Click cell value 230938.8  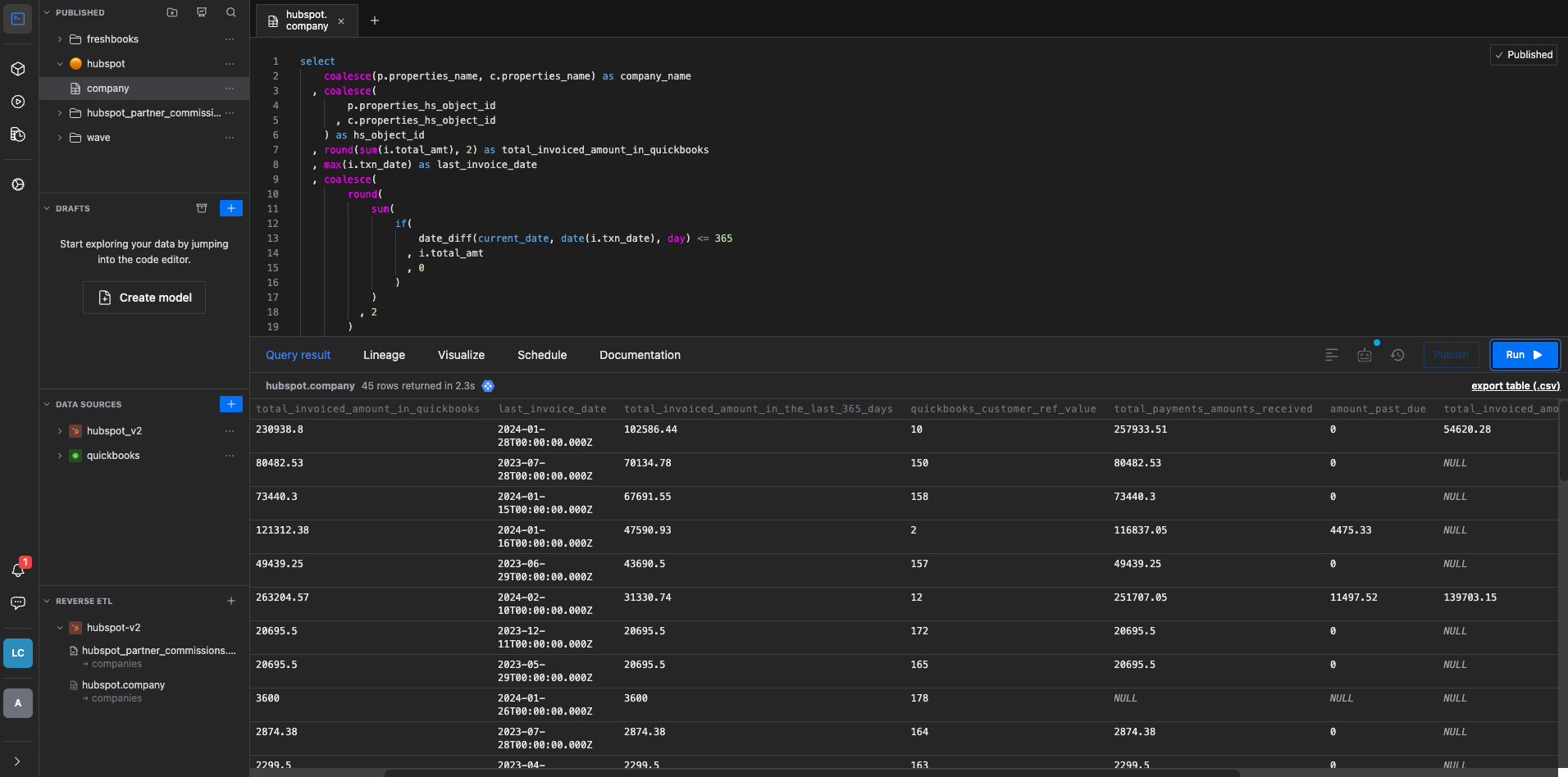click(x=279, y=429)
